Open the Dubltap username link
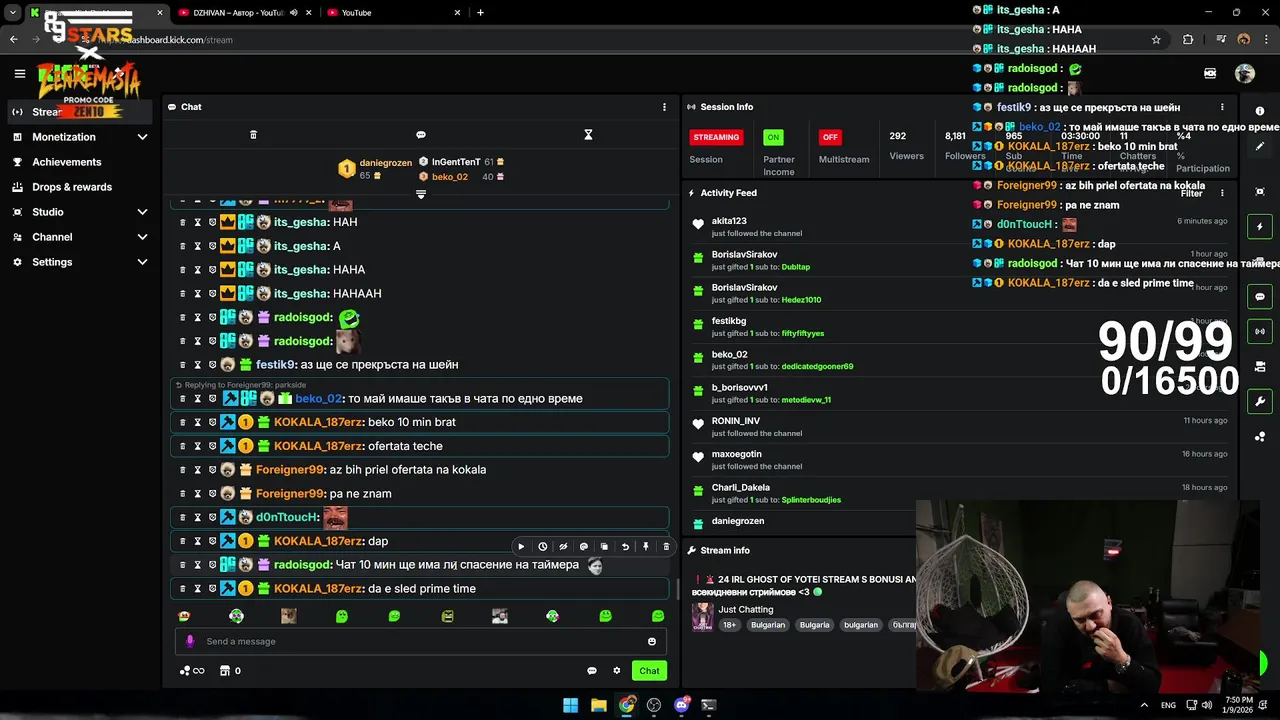Screen dimensions: 1280x720 [796, 267]
